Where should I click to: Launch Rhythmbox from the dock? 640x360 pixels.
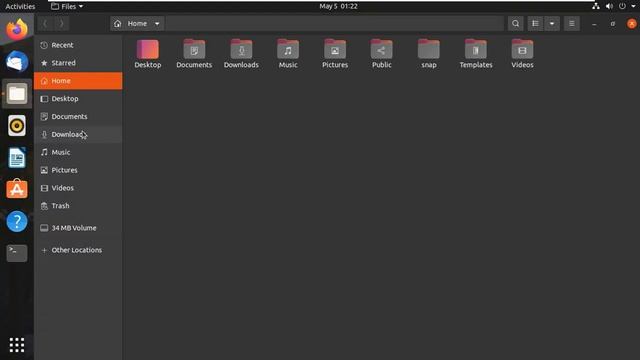point(17,125)
